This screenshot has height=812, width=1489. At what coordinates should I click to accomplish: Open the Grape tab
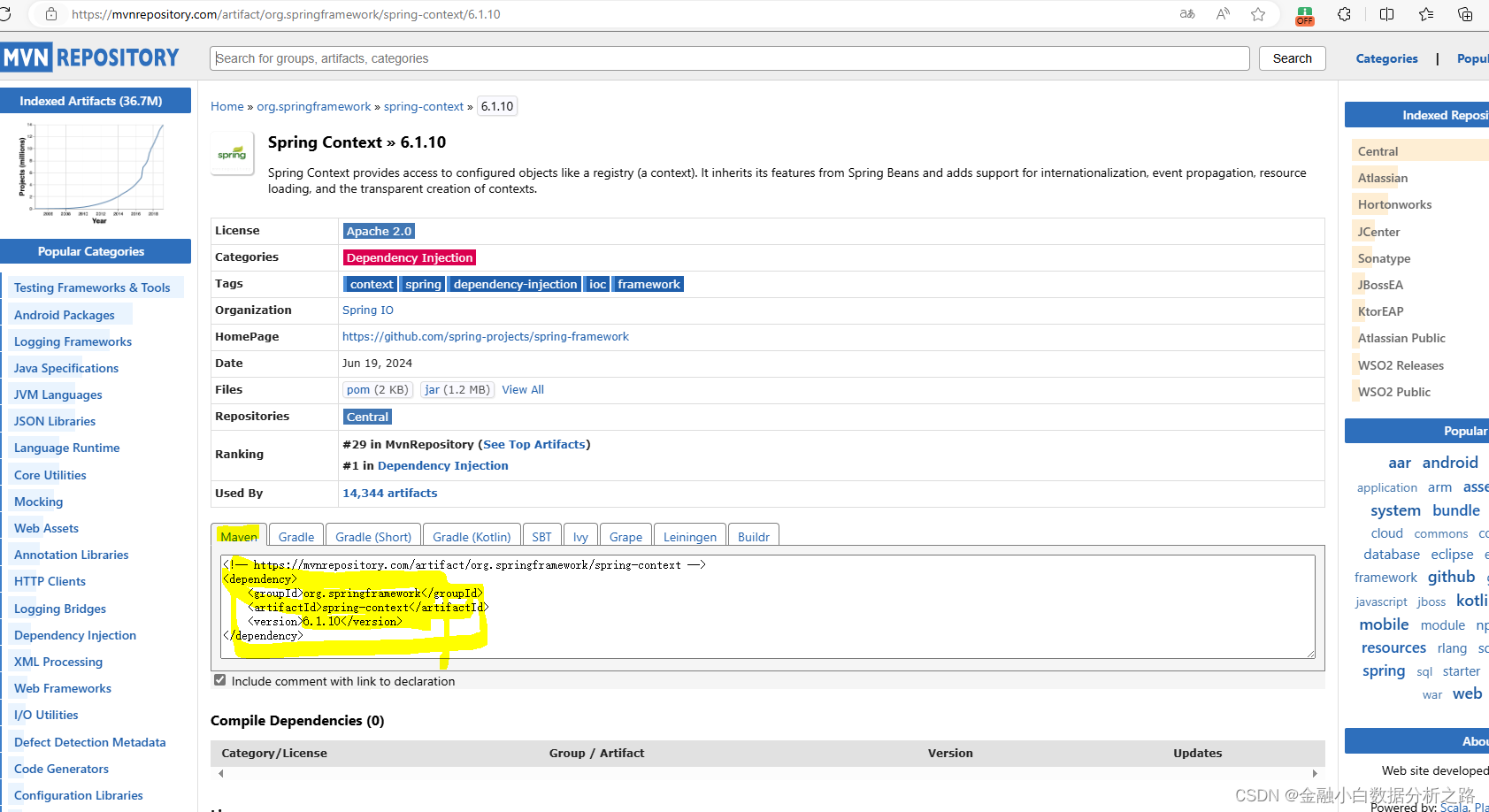(x=626, y=536)
